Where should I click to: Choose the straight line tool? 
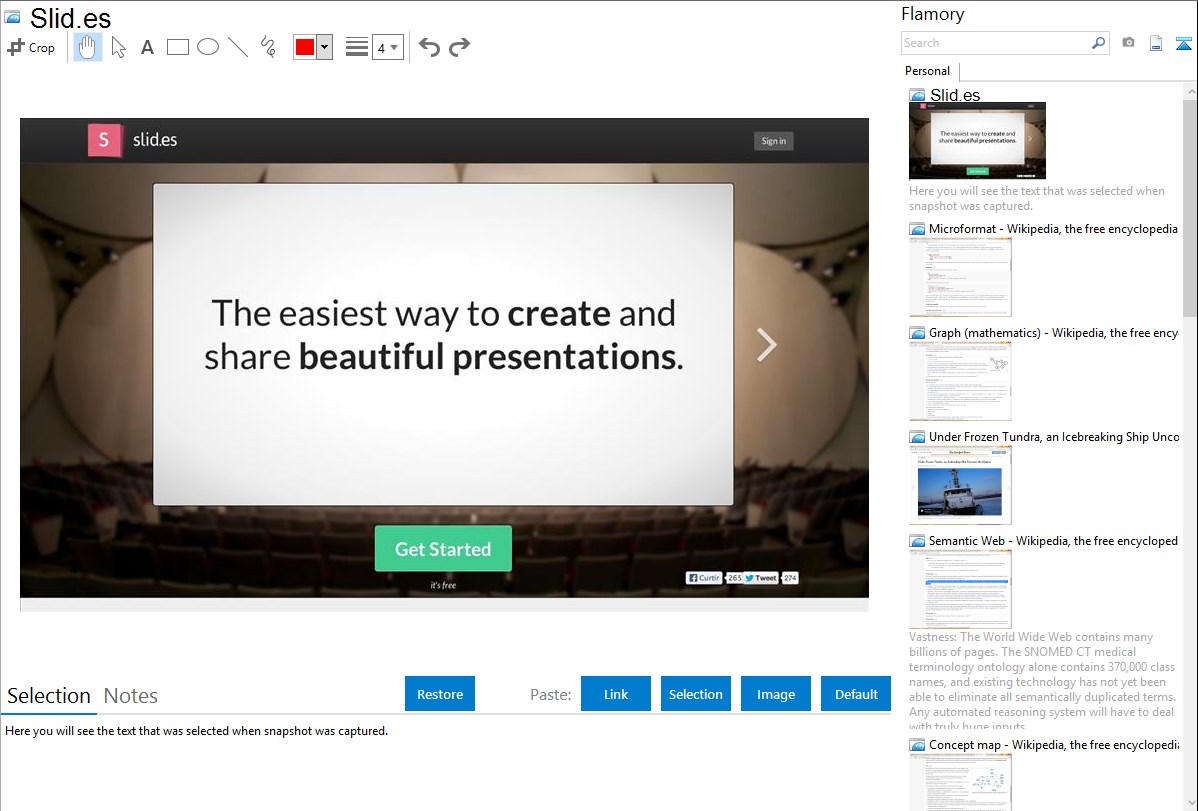[238, 47]
